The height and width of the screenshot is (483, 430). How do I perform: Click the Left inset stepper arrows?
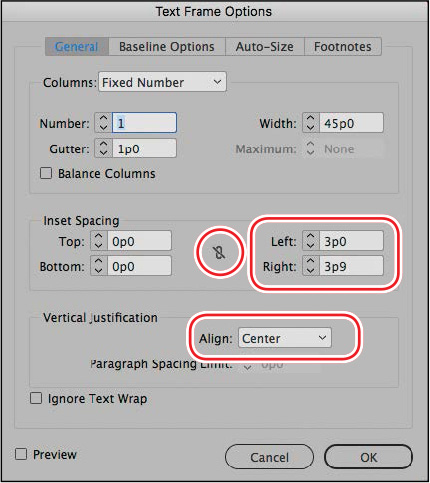pos(311,240)
